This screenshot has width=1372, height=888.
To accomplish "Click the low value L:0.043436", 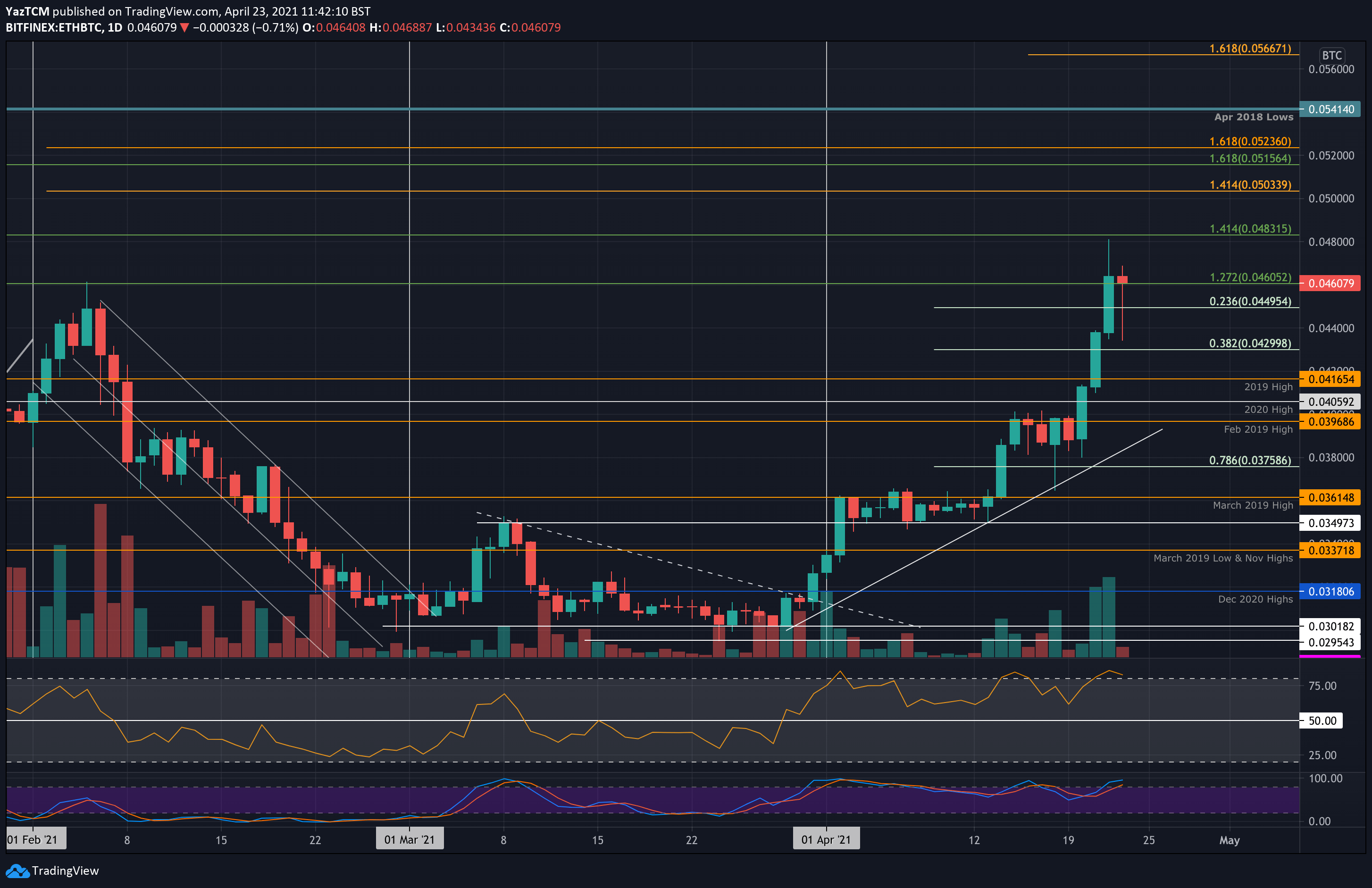I will (466, 28).
